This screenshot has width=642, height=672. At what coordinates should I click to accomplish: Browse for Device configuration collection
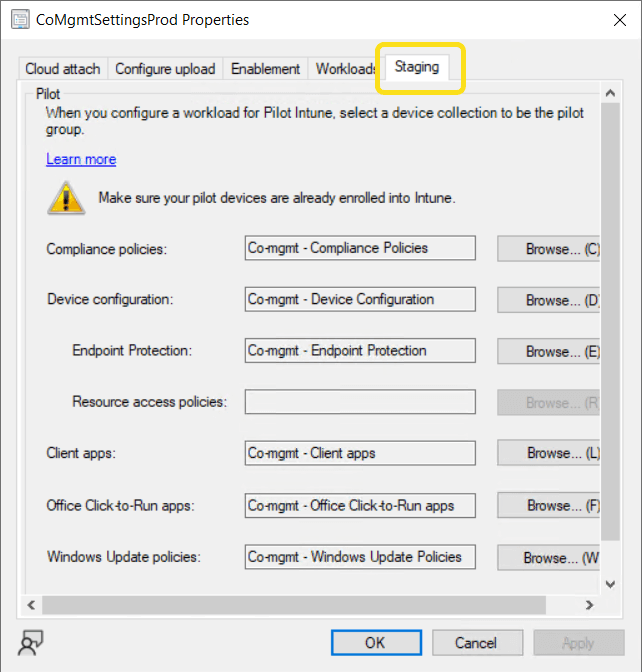tap(549, 300)
